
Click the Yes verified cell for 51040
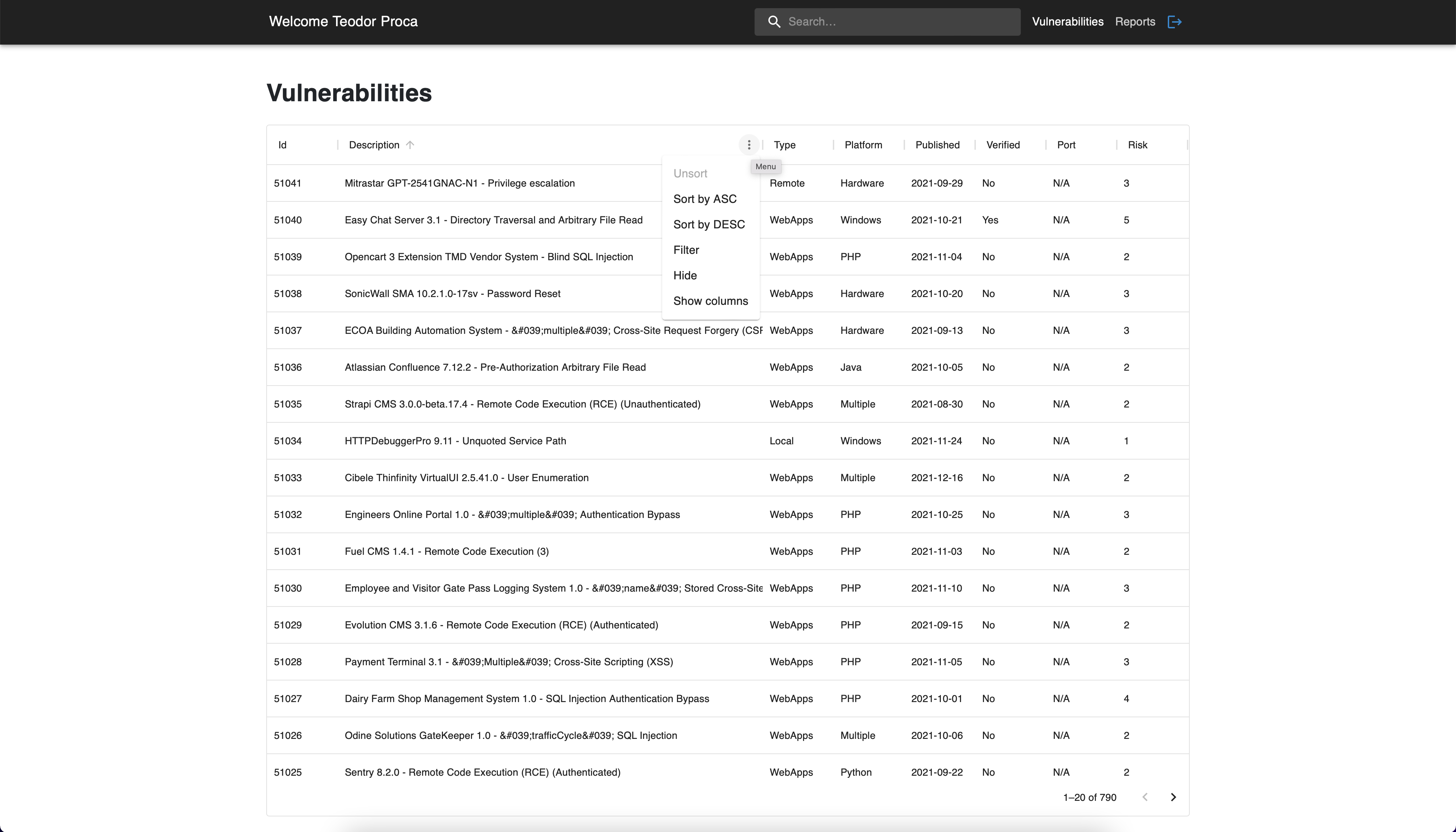(x=990, y=220)
